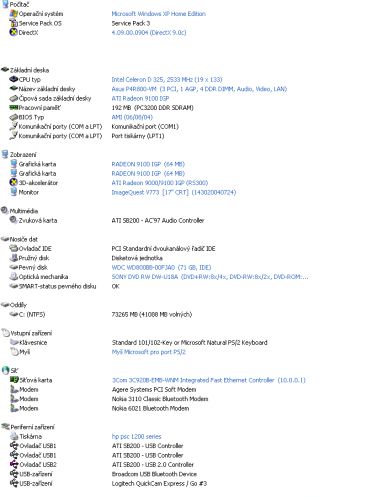Select the Standard 101/102-Key keyboard description

click(190, 342)
